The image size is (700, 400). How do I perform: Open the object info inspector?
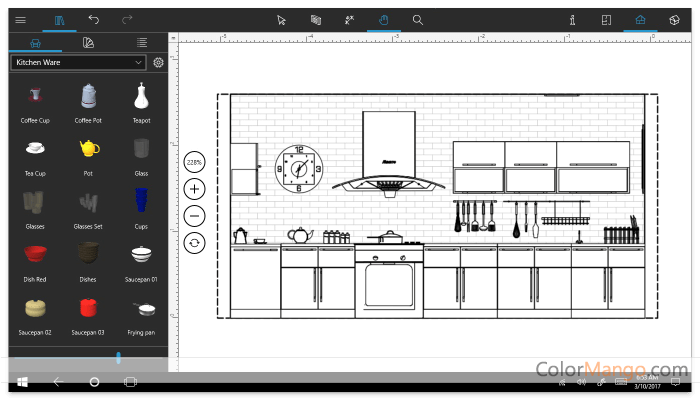[x=572, y=19]
